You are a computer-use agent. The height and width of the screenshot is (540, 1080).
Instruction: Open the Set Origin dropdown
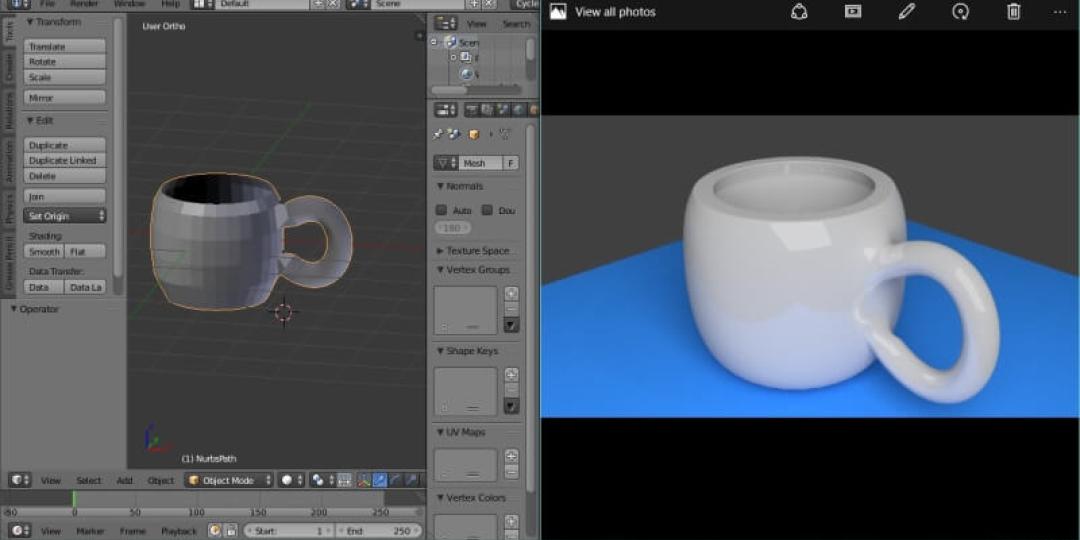[66, 216]
